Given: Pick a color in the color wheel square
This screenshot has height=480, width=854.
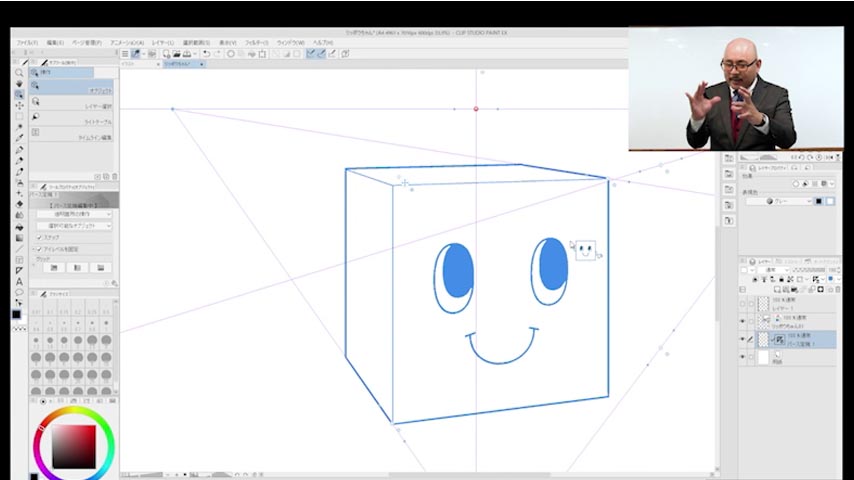Looking at the screenshot, I should click(x=74, y=447).
